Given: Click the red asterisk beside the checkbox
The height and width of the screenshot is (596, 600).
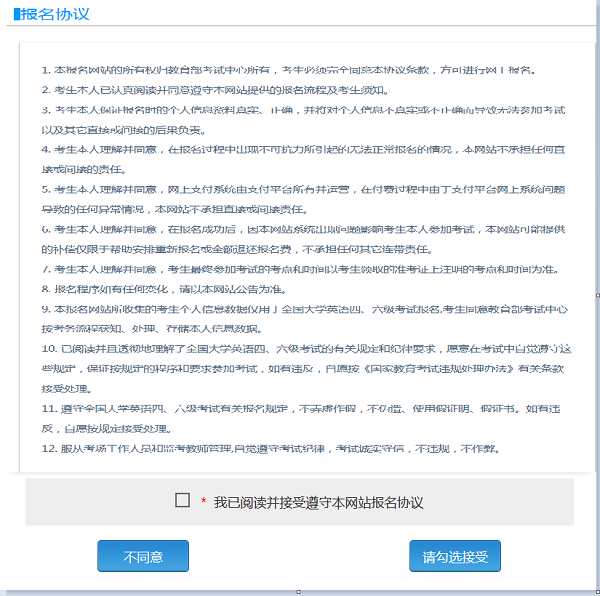Looking at the screenshot, I should click(x=204, y=502).
